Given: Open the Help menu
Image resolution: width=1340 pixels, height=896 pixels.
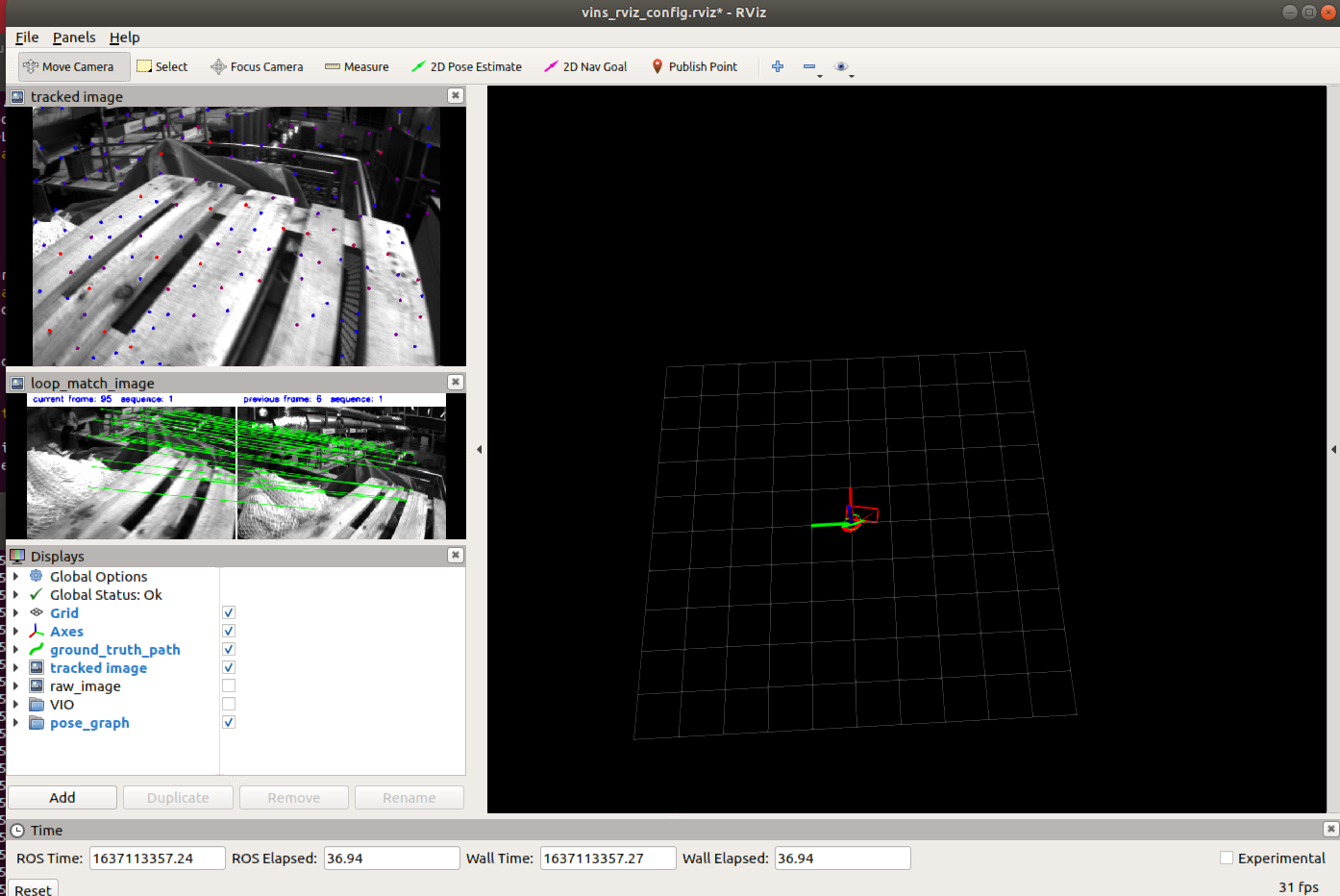Looking at the screenshot, I should pyautogui.click(x=124, y=37).
